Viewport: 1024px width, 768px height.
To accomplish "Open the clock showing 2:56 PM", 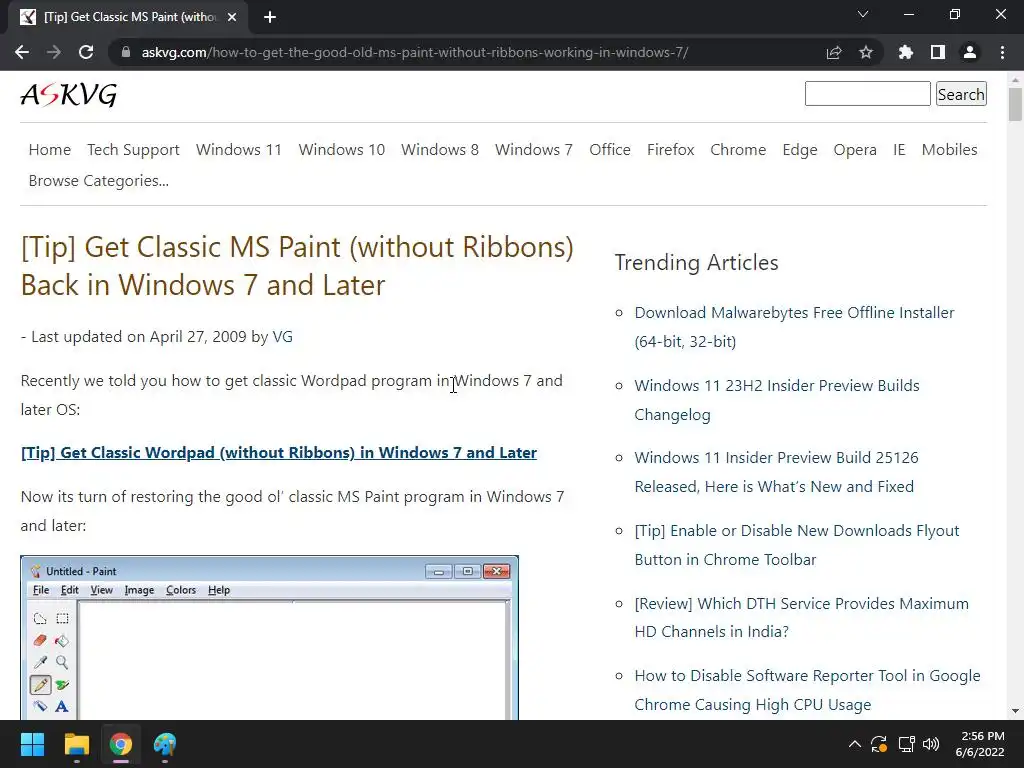I will [x=980, y=744].
